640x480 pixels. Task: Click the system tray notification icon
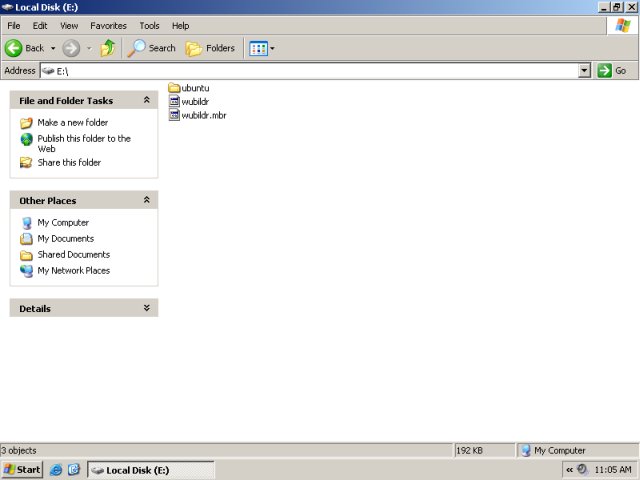(582, 469)
